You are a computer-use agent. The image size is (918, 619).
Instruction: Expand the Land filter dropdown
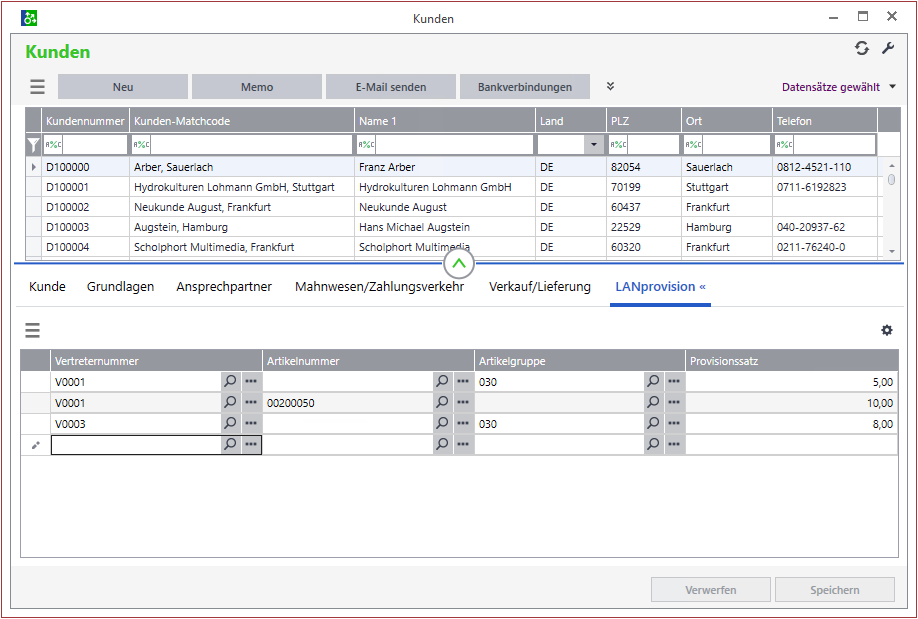coord(594,145)
